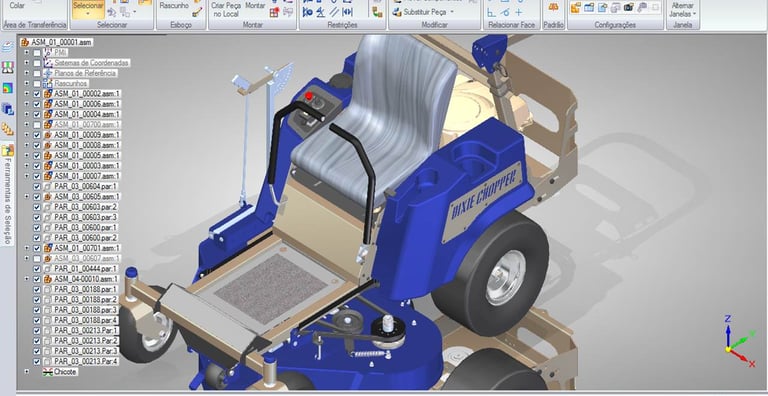Click the rightmost restriction icon in Restrições row
Screen dimensions: 768x396
[x=347, y=12]
